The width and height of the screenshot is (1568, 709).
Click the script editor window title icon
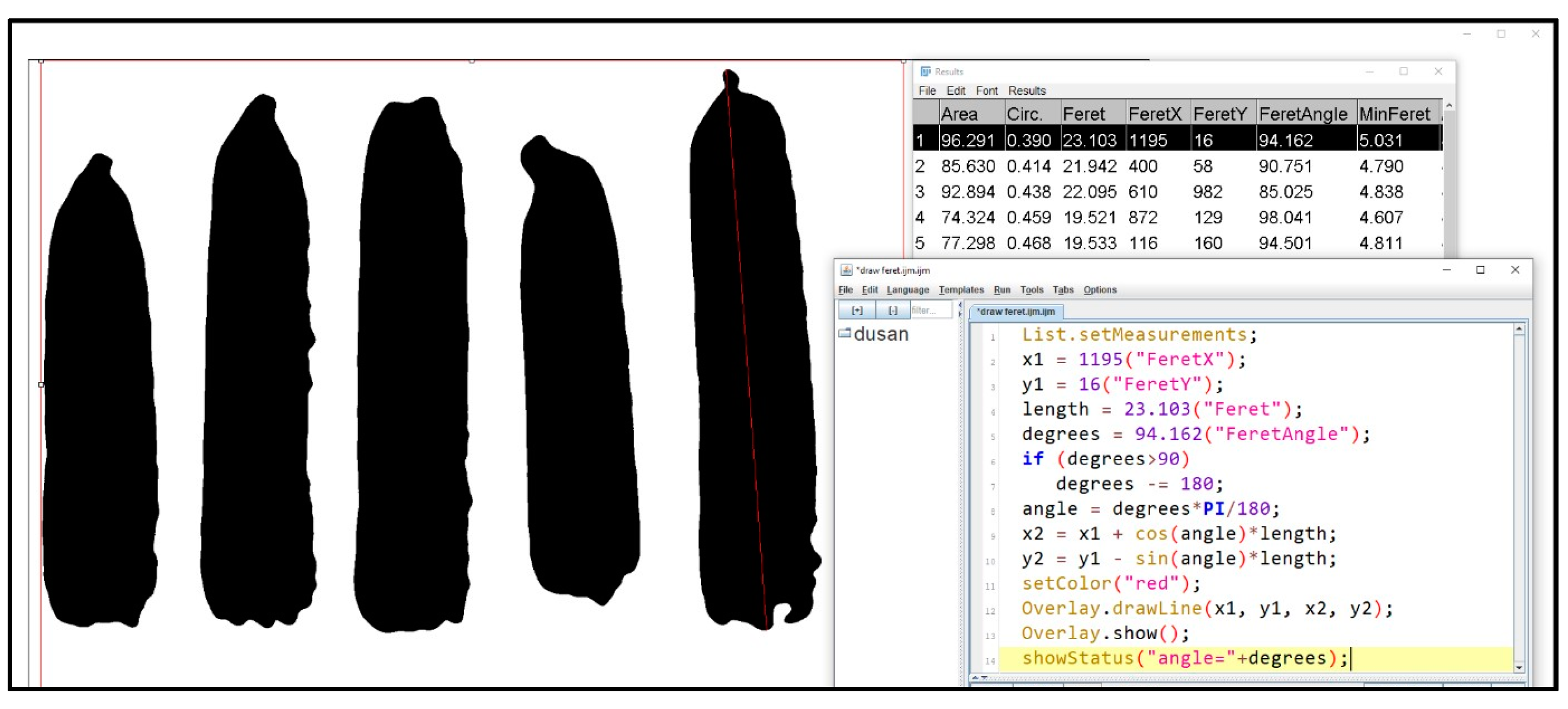(x=845, y=270)
